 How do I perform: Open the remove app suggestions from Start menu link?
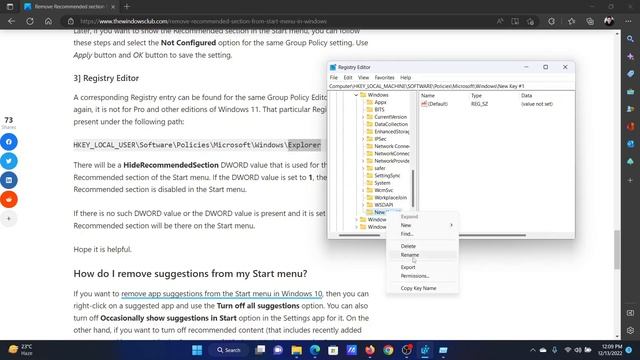coord(222,293)
